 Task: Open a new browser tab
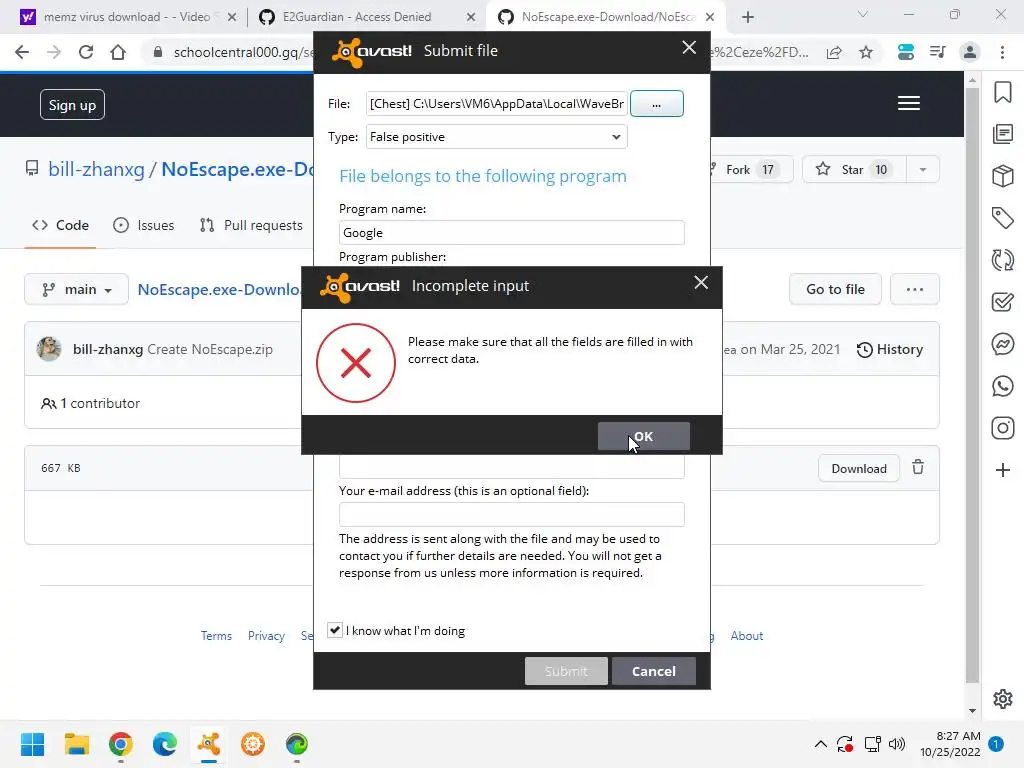point(748,17)
